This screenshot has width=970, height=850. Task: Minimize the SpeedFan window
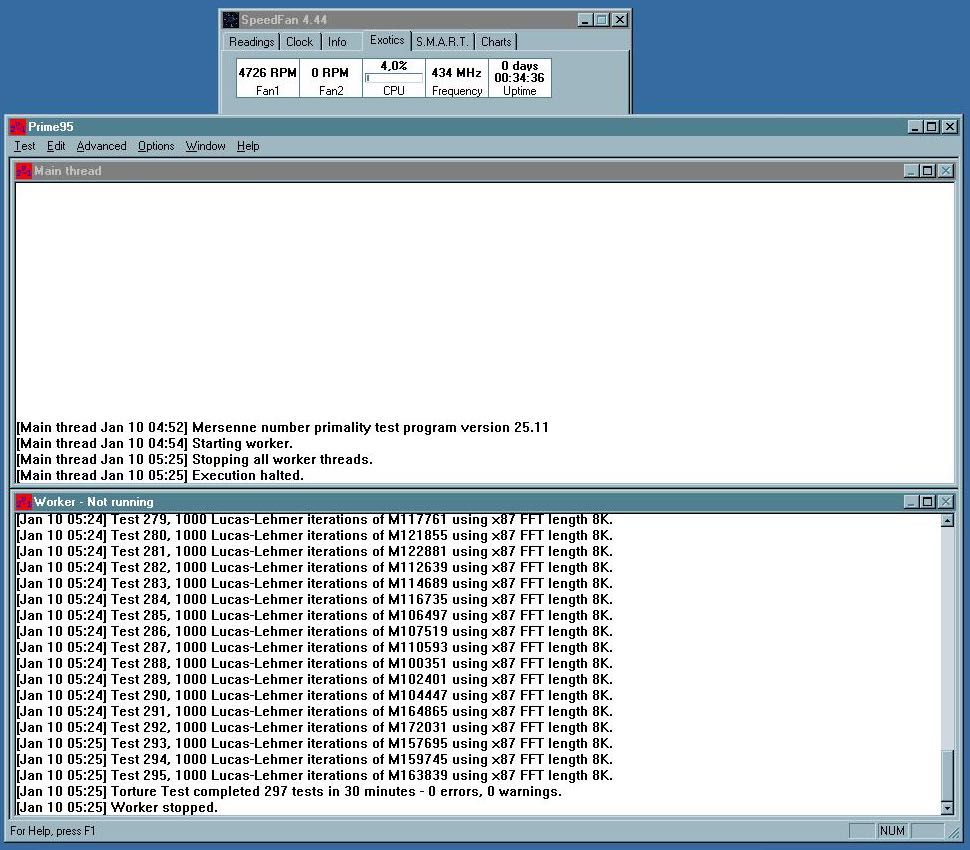(x=585, y=20)
